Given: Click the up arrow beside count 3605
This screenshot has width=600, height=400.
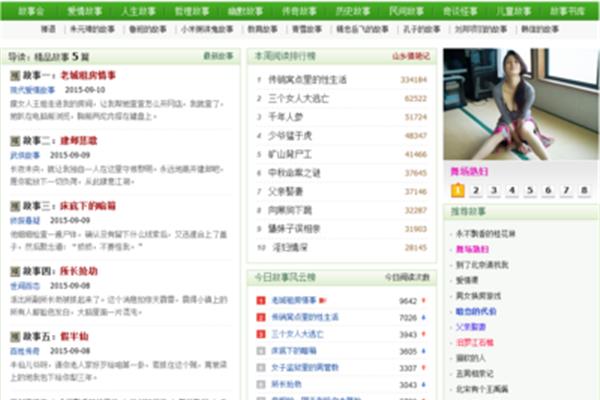Looking at the screenshot, I should point(424,351).
